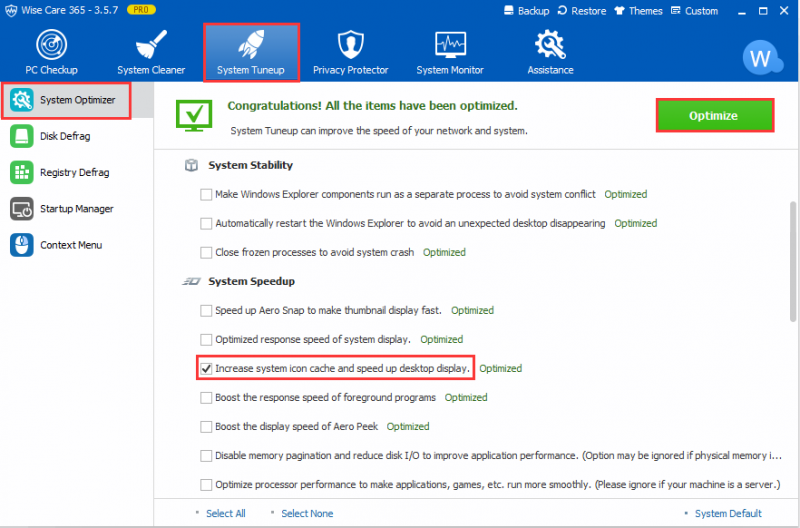Image resolution: width=800 pixels, height=528 pixels.
Task: Click Optimized status beside Aero Snap
Action: 472,311
